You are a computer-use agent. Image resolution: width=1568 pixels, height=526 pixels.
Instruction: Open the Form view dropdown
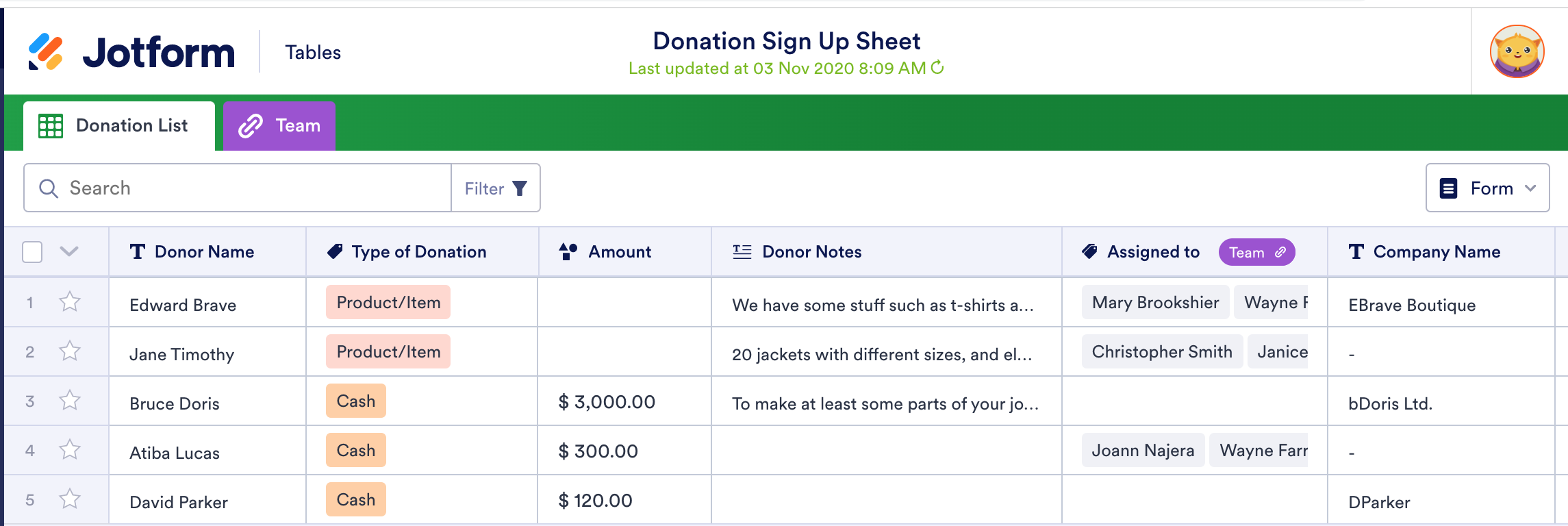pos(1487,188)
